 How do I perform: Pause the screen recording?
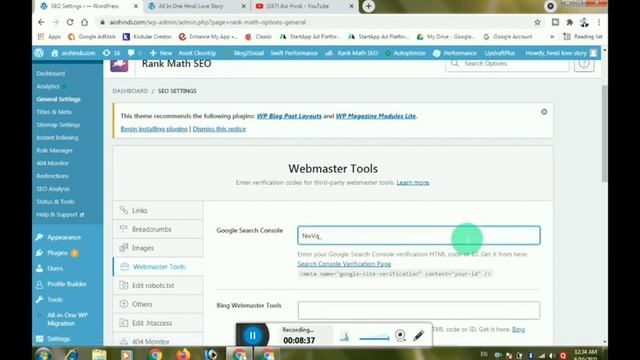tap(252, 336)
